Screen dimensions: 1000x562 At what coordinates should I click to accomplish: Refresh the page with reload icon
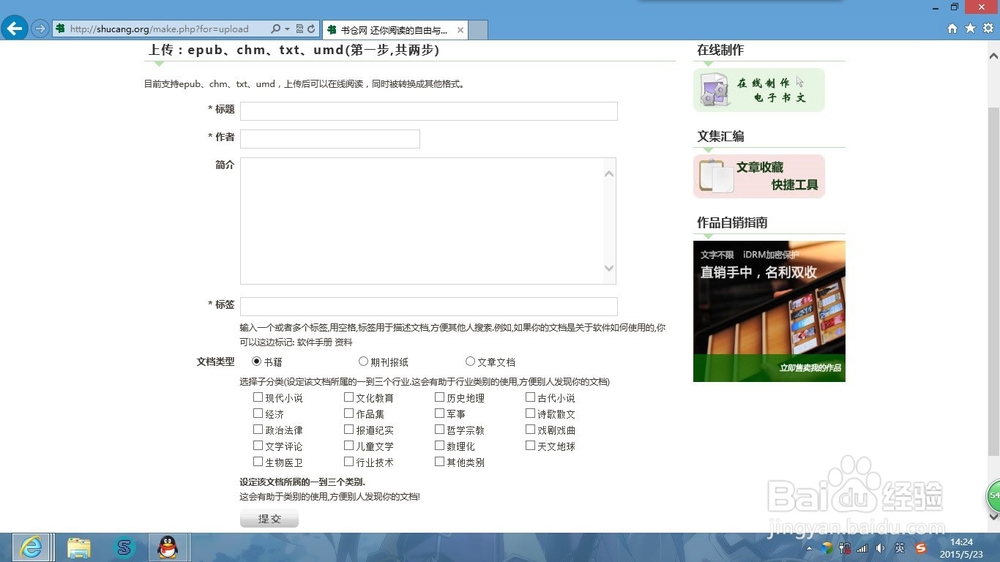point(311,29)
